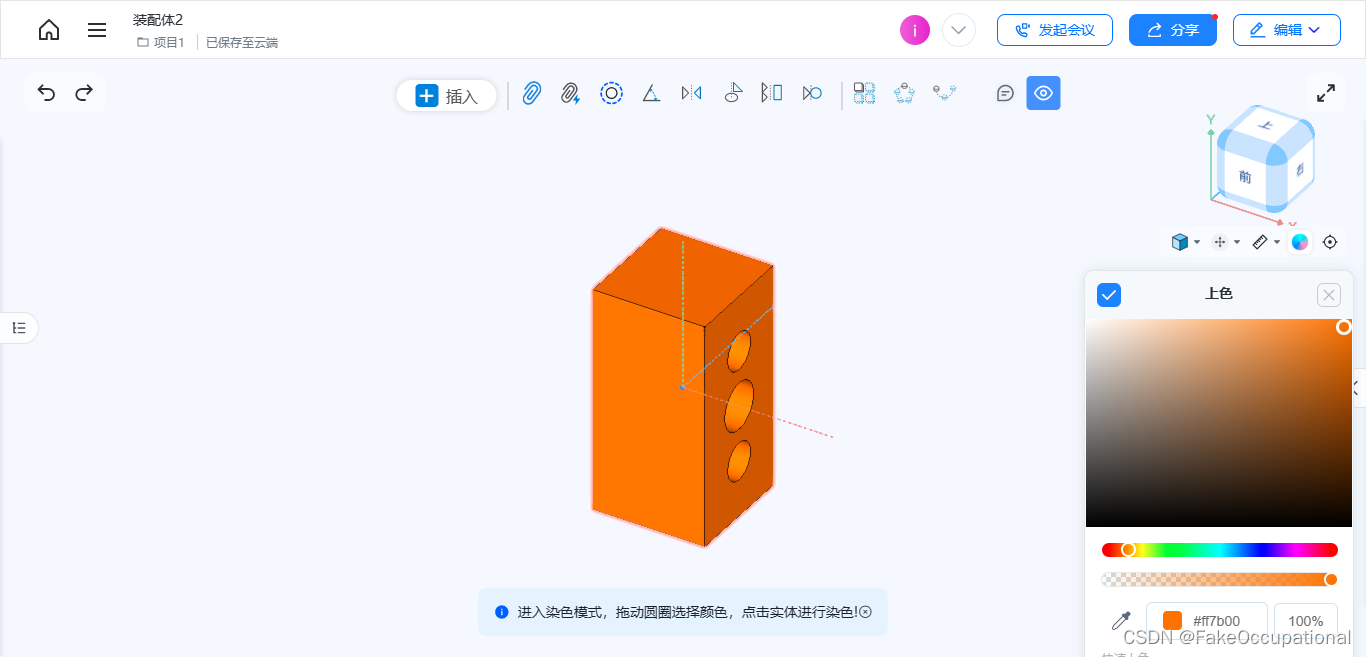
Task: Expand the chevron next to user avatar
Action: (x=959, y=30)
